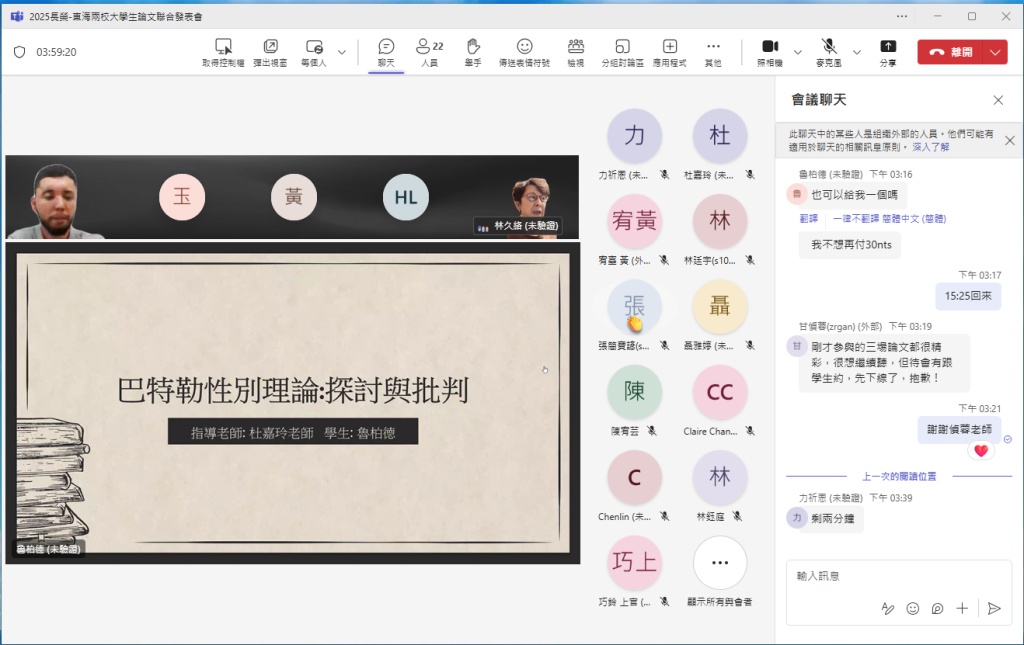Screen dimensions: 1024x645
Task: Click the 輸入訊息 message input box
Action: (899, 576)
